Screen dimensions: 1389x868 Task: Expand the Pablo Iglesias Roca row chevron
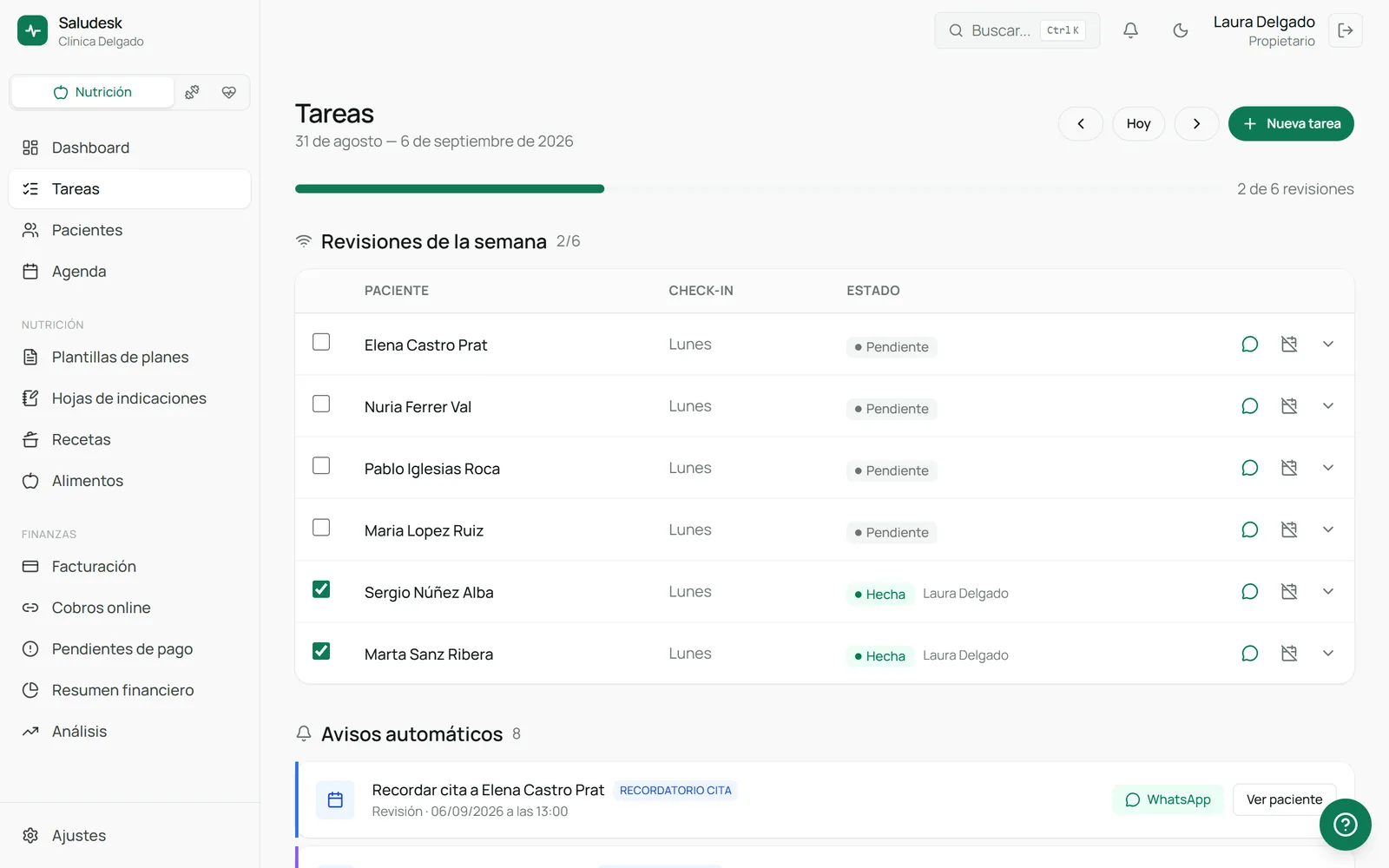pos(1328,468)
